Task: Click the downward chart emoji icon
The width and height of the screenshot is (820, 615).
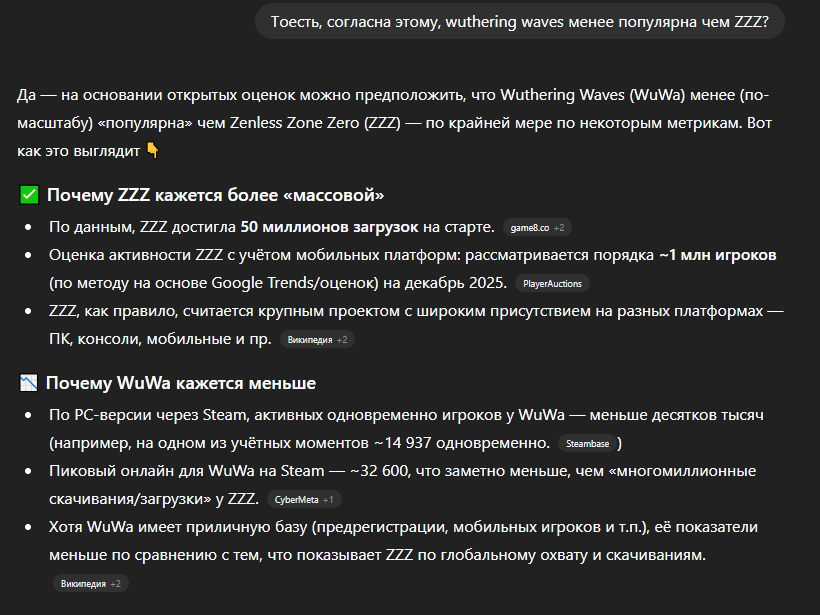Action: click(x=29, y=383)
